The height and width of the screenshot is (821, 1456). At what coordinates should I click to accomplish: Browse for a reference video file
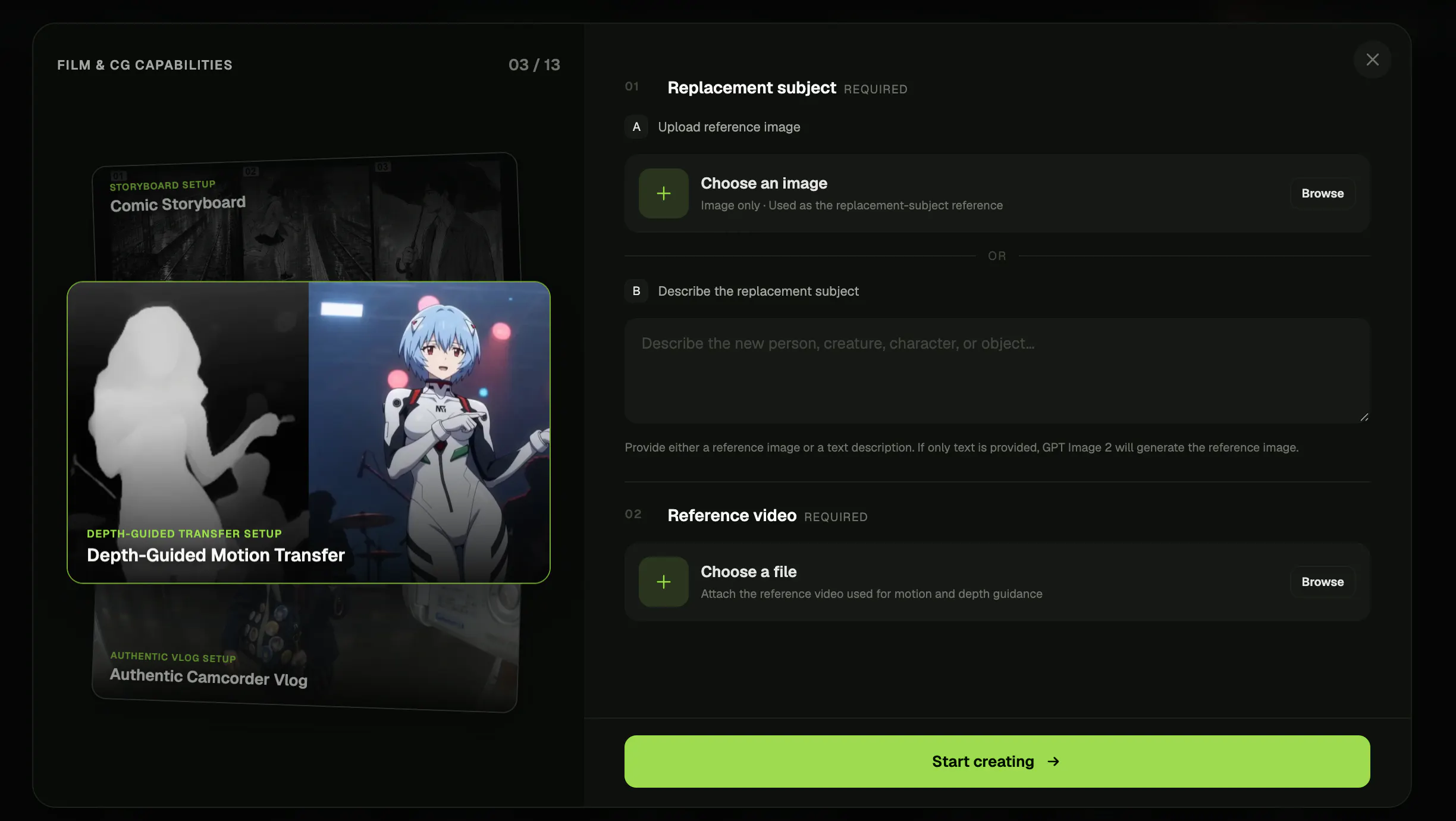click(x=1322, y=582)
